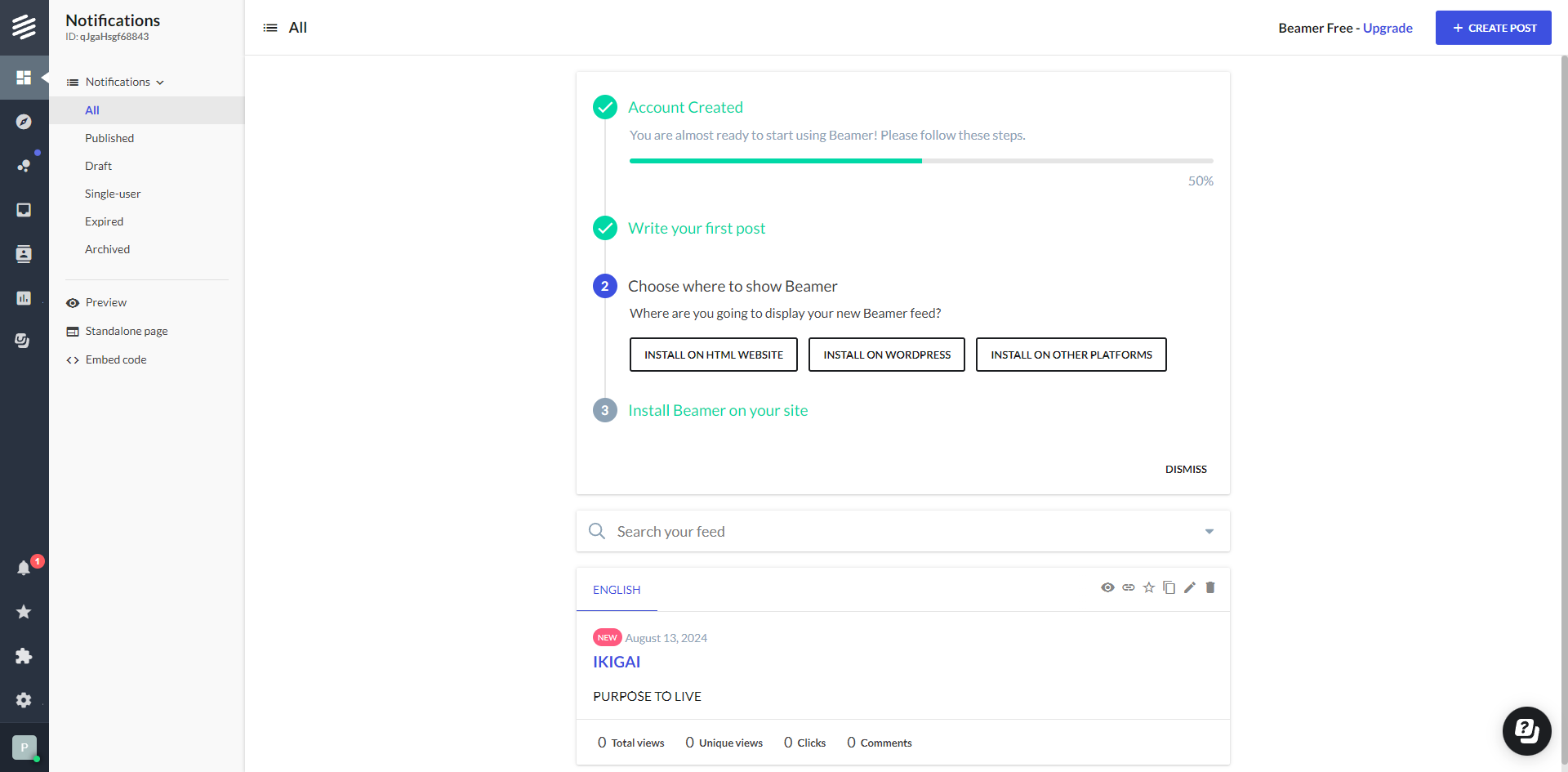This screenshot has width=1568, height=772.
Task: Click the Clicks stat
Action: (804, 743)
